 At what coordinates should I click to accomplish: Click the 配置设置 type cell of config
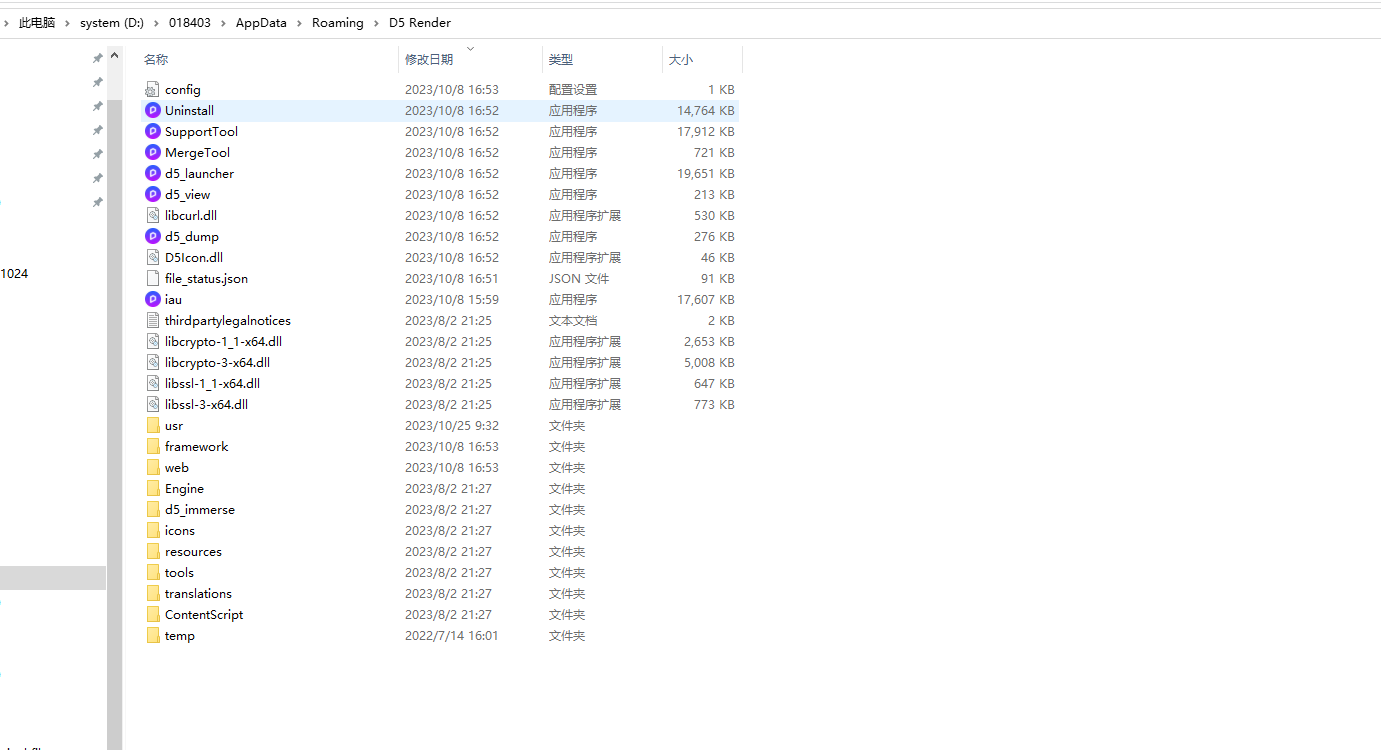pos(573,90)
